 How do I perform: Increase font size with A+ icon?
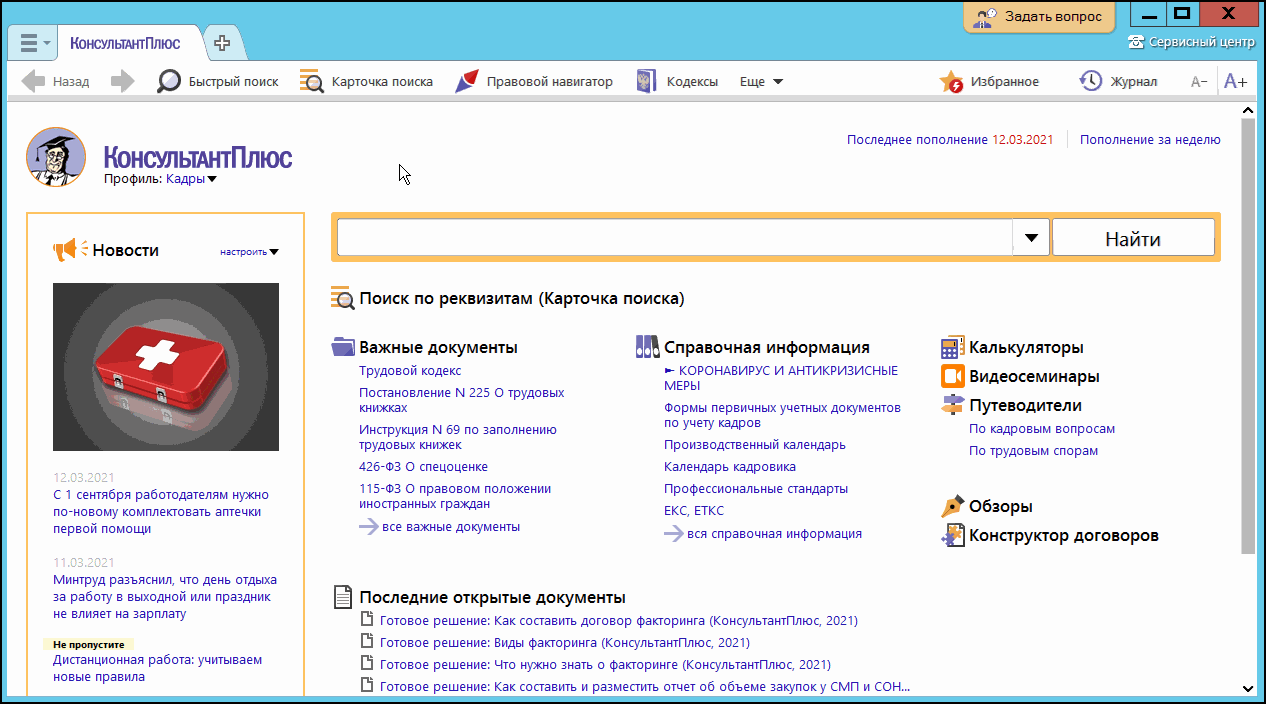click(1236, 82)
